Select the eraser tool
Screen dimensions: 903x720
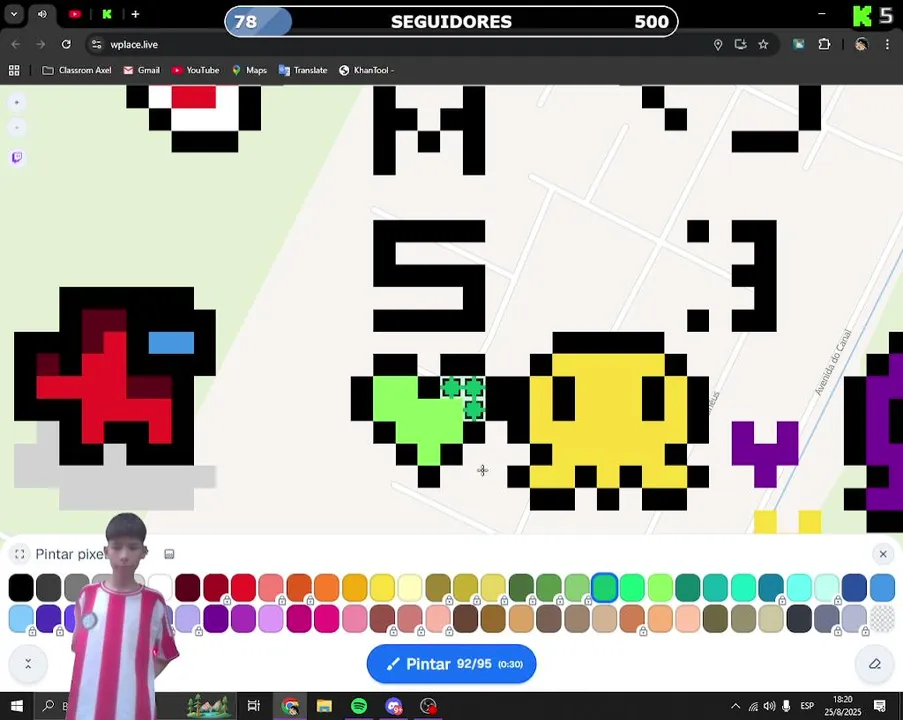pyautogui.click(x=875, y=664)
